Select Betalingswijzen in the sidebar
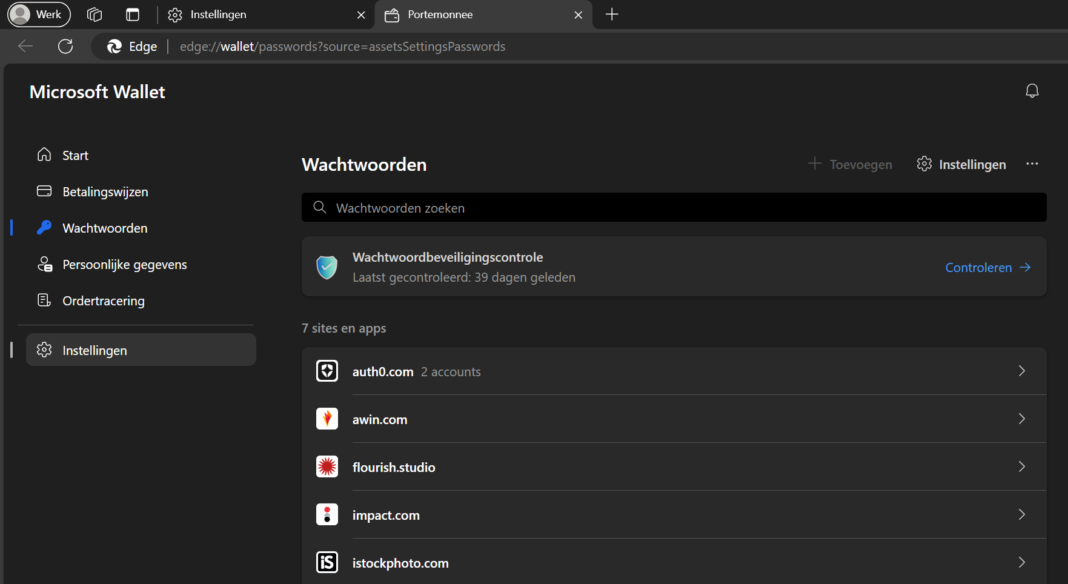 pyautogui.click(x=103, y=191)
